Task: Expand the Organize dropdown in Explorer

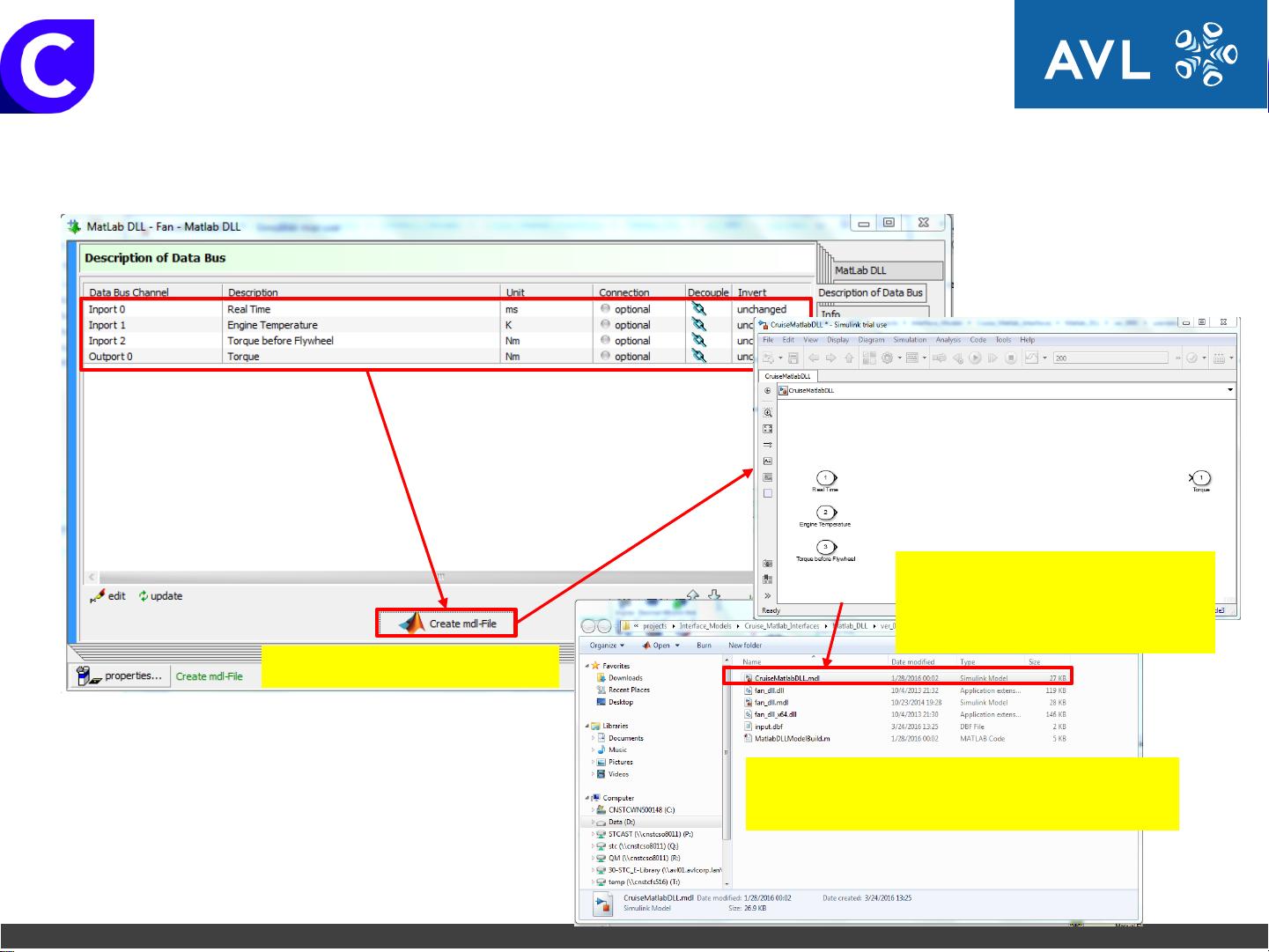Action: coord(607,646)
